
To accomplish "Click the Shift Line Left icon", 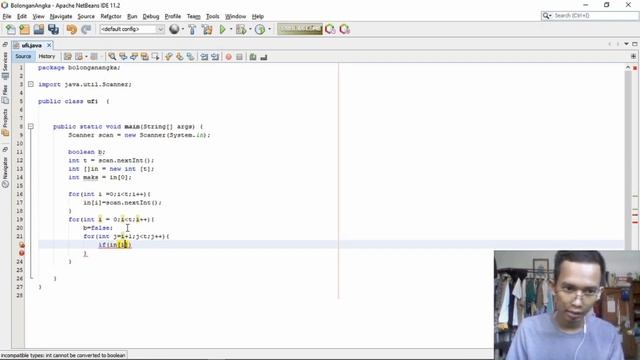I will pos(204,57).
